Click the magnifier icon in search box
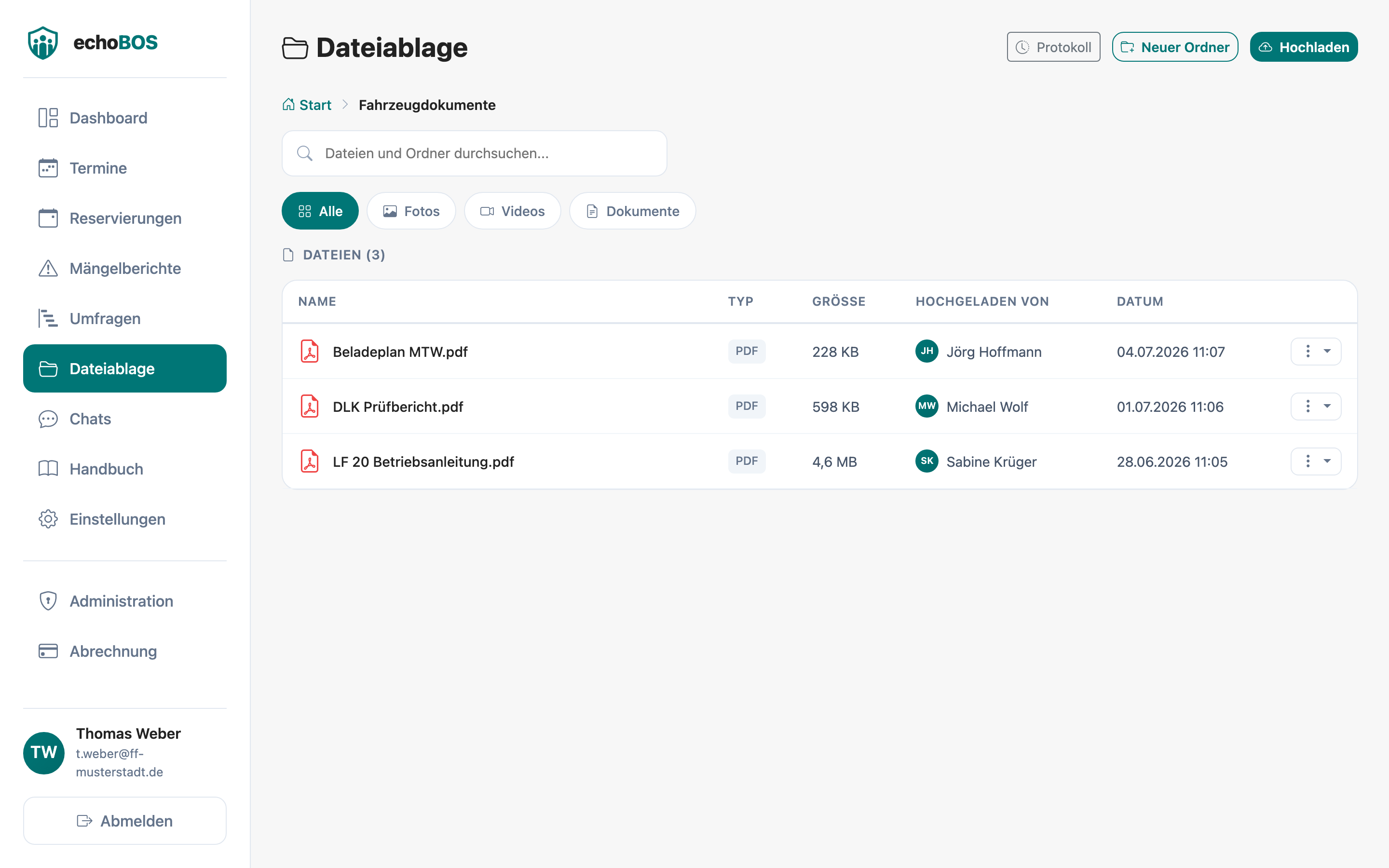1389x868 pixels. coord(305,153)
